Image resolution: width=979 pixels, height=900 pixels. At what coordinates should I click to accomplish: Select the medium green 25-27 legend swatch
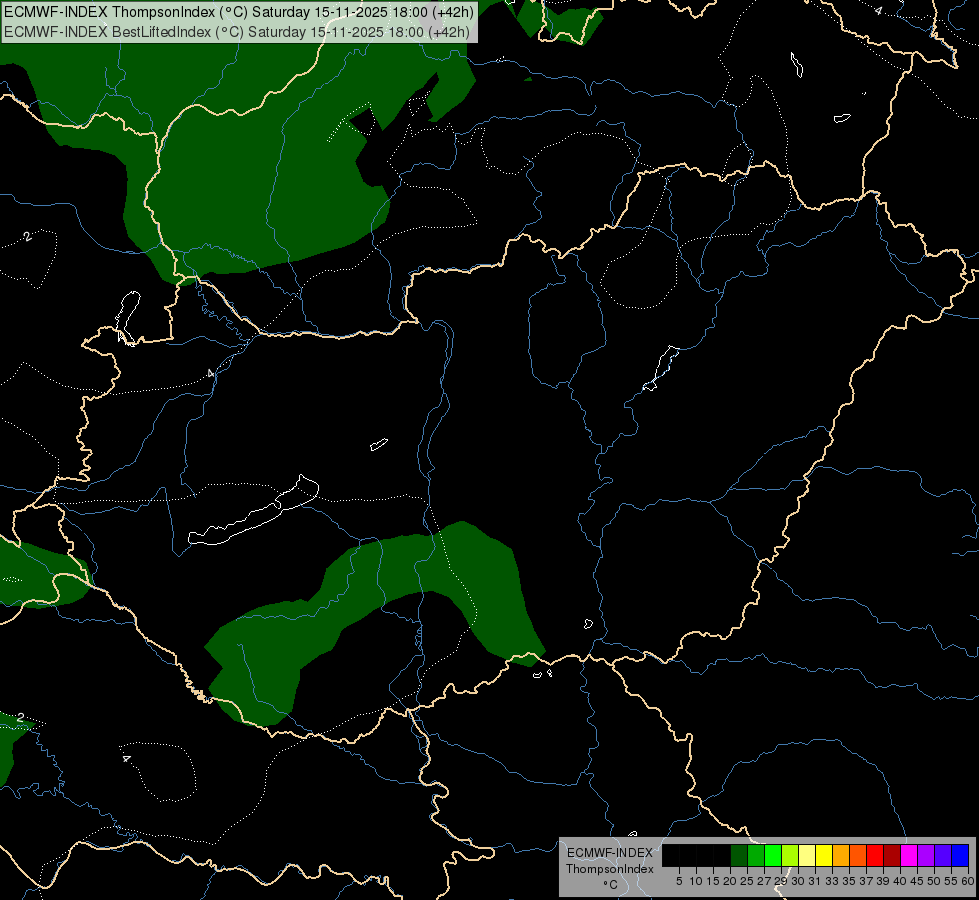coord(756,855)
